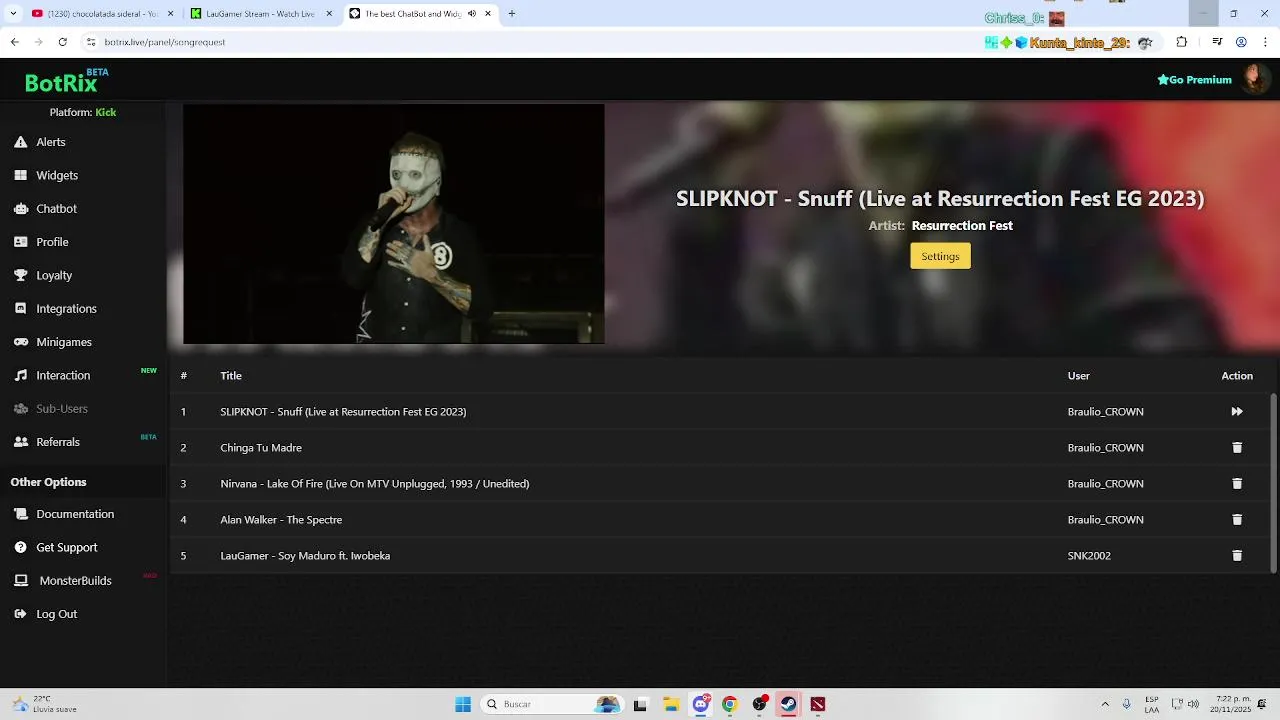Reload the botrix.live page
The image size is (1280, 720).
tap(62, 42)
